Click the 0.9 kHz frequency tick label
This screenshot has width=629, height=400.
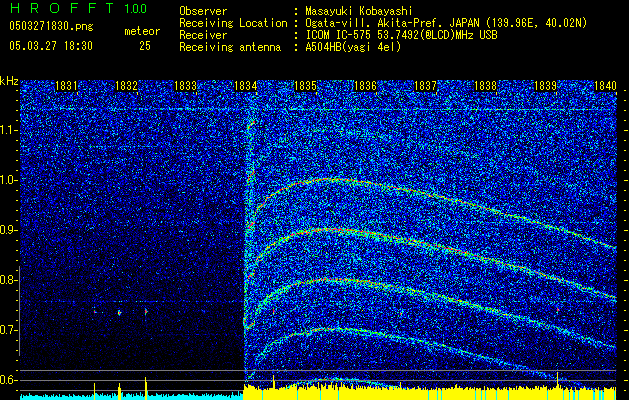click(x=8, y=230)
